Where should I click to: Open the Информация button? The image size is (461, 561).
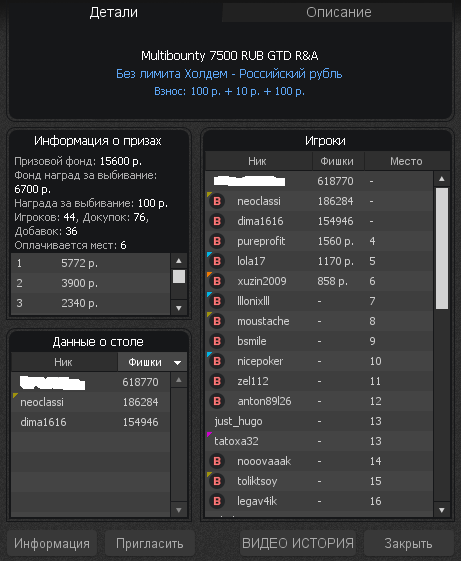(52, 543)
